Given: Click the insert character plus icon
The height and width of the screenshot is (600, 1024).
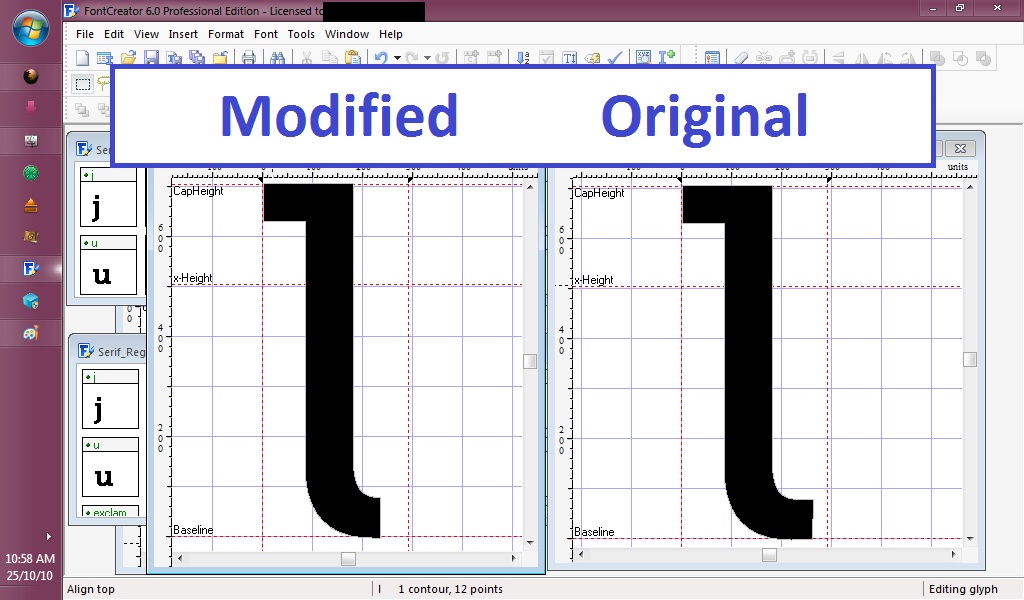Looking at the screenshot, I should [667, 58].
